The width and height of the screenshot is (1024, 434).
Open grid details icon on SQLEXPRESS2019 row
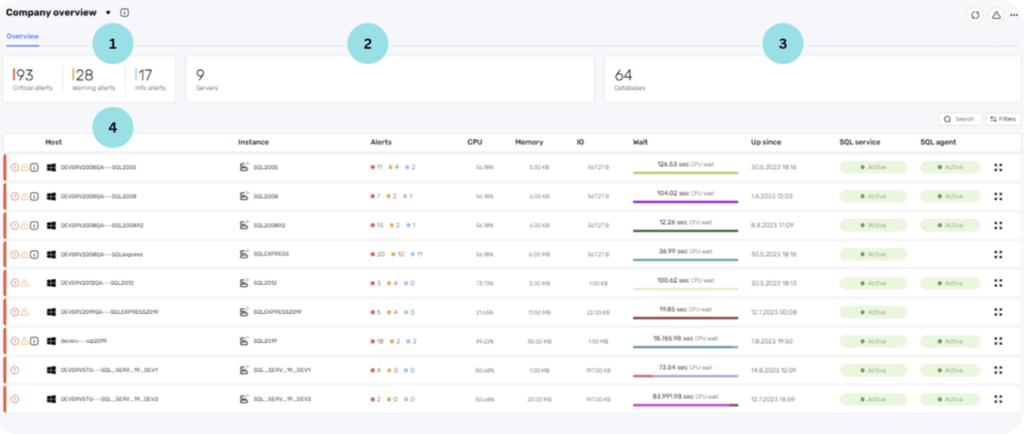click(x=997, y=312)
